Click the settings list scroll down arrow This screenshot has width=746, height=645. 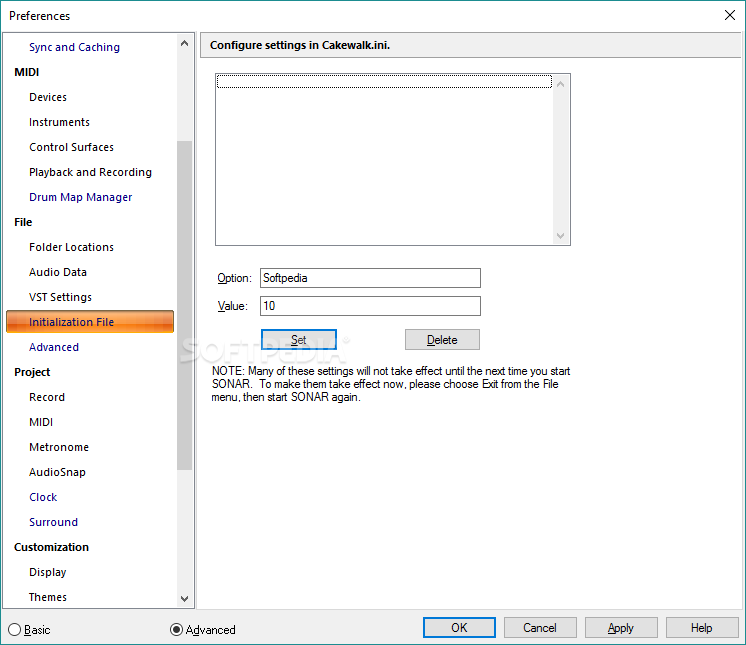coord(560,235)
